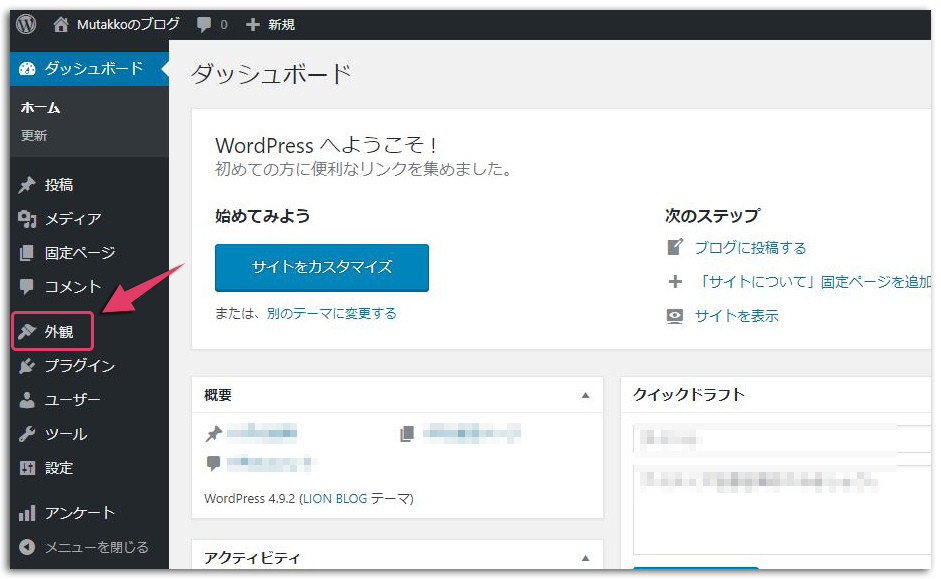Image resolution: width=941 pixels, height=579 pixels.
Task: Click the ツール wrench icon in sidebar
Action: pyautogui.click(x=27, y=434)
